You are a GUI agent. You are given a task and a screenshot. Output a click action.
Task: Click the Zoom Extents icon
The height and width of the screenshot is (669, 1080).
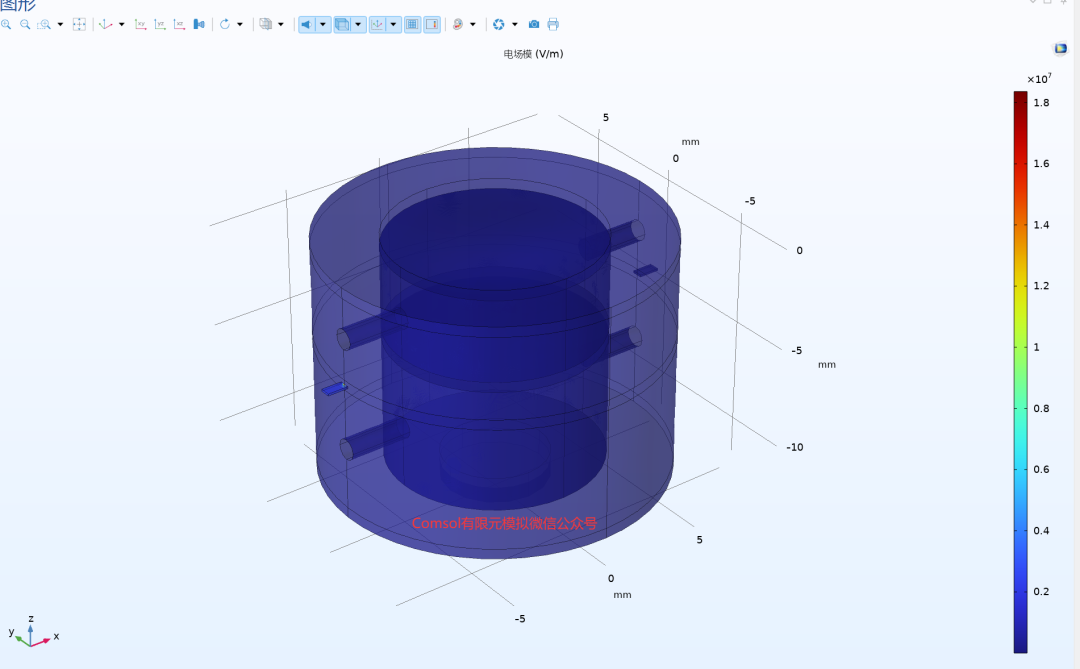tap(79, 25)
